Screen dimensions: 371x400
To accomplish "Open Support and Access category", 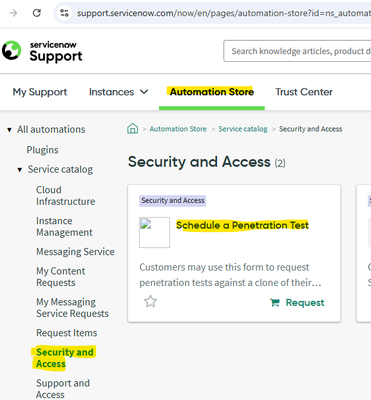I will 63,389.
